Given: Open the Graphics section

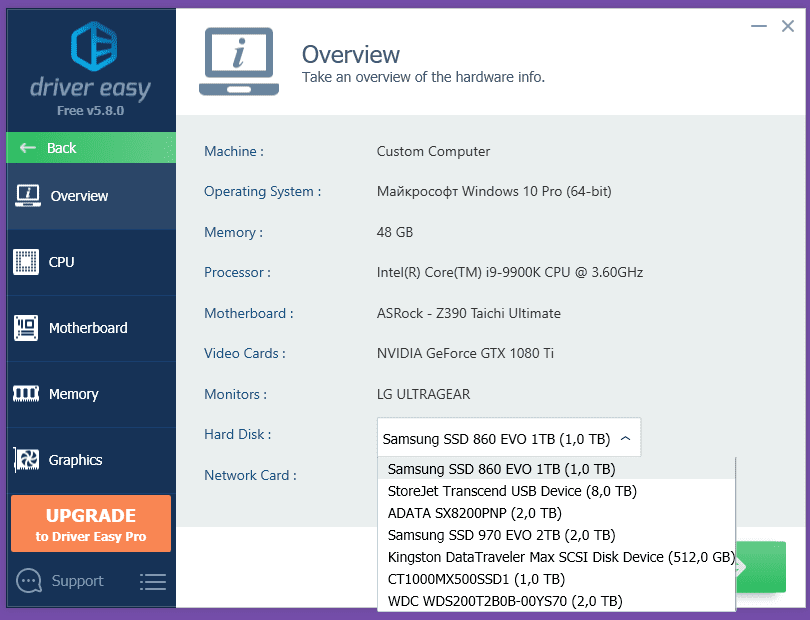Looking at the screenshot, I should (91, 460).
